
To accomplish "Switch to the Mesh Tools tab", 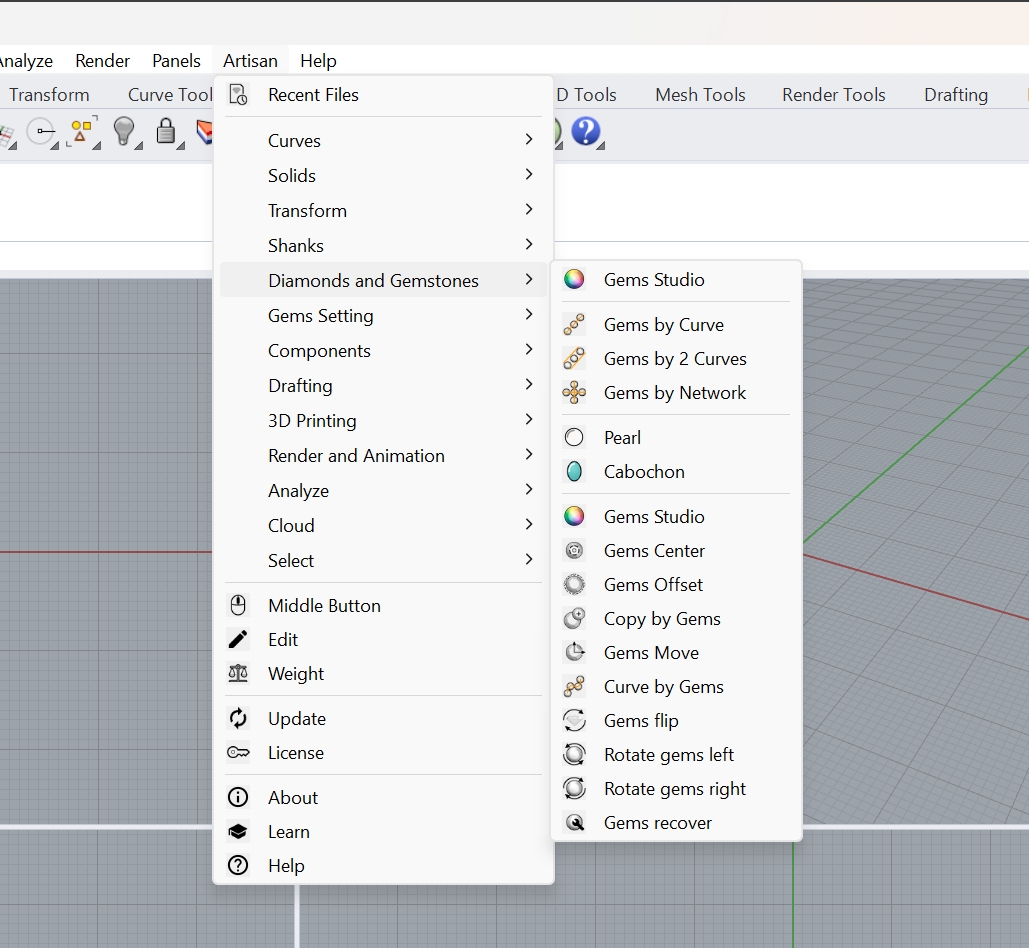I will [700, 95].
